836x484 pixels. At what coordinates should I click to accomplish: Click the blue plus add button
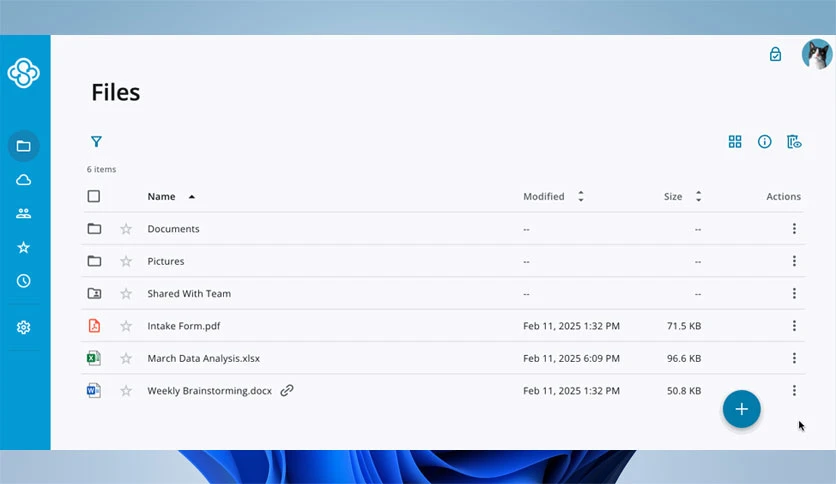click(x=742, y=409)
